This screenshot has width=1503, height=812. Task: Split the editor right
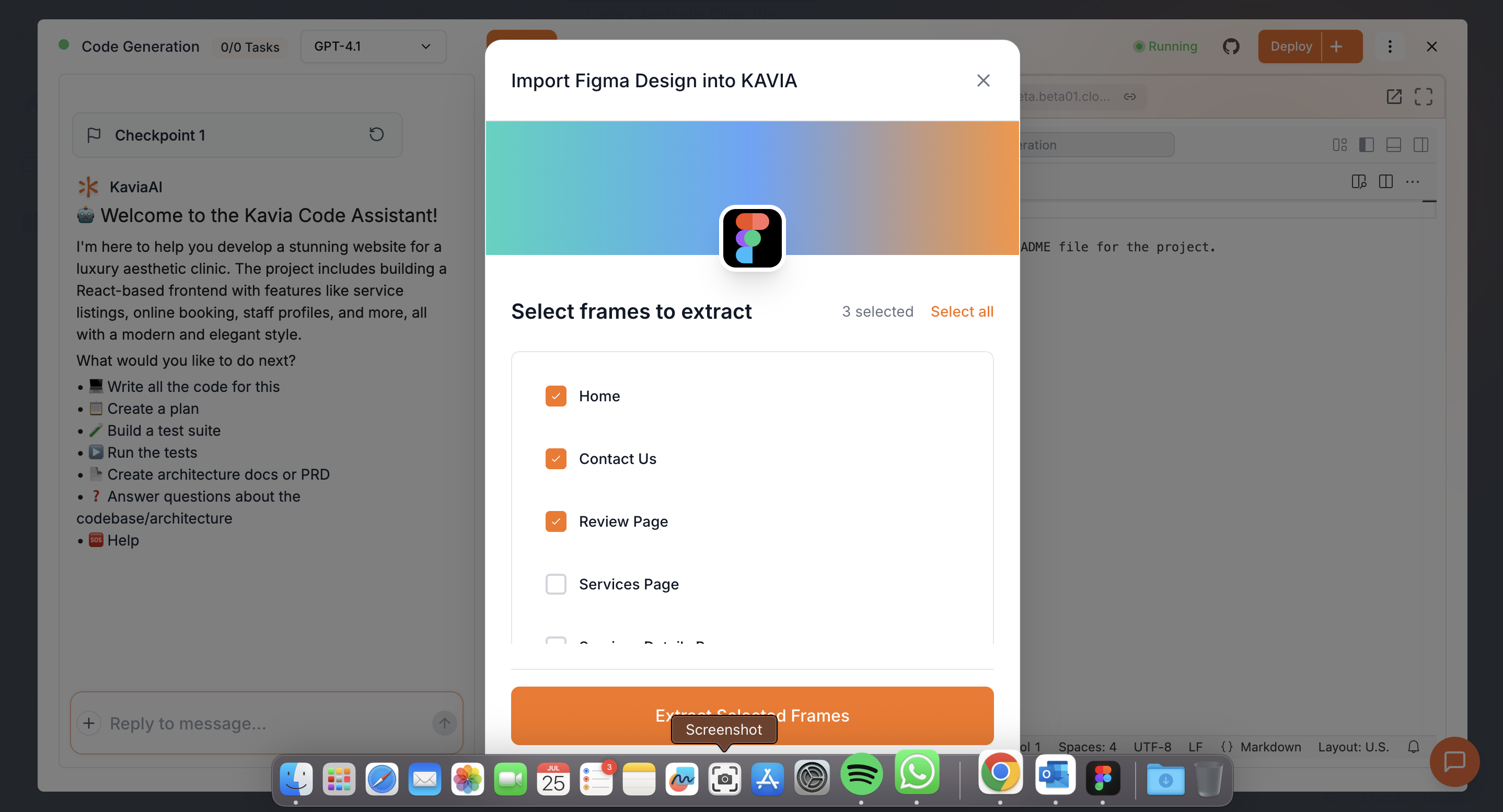click(1386, 181)
